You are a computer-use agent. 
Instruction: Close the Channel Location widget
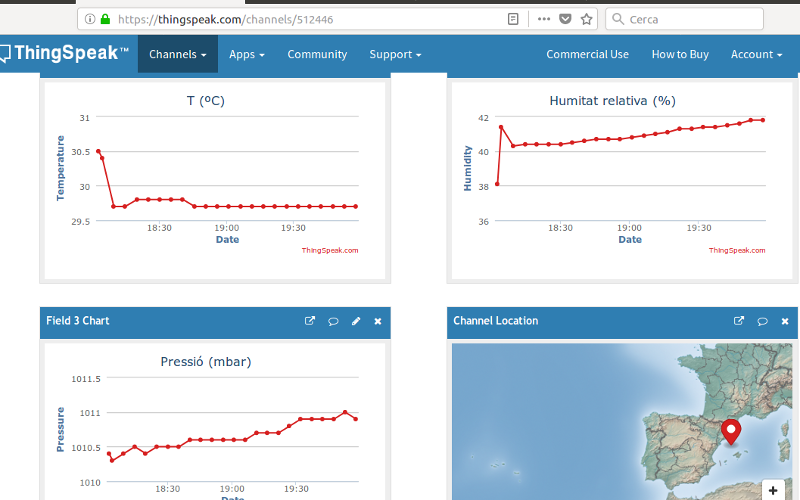point(785,321)
